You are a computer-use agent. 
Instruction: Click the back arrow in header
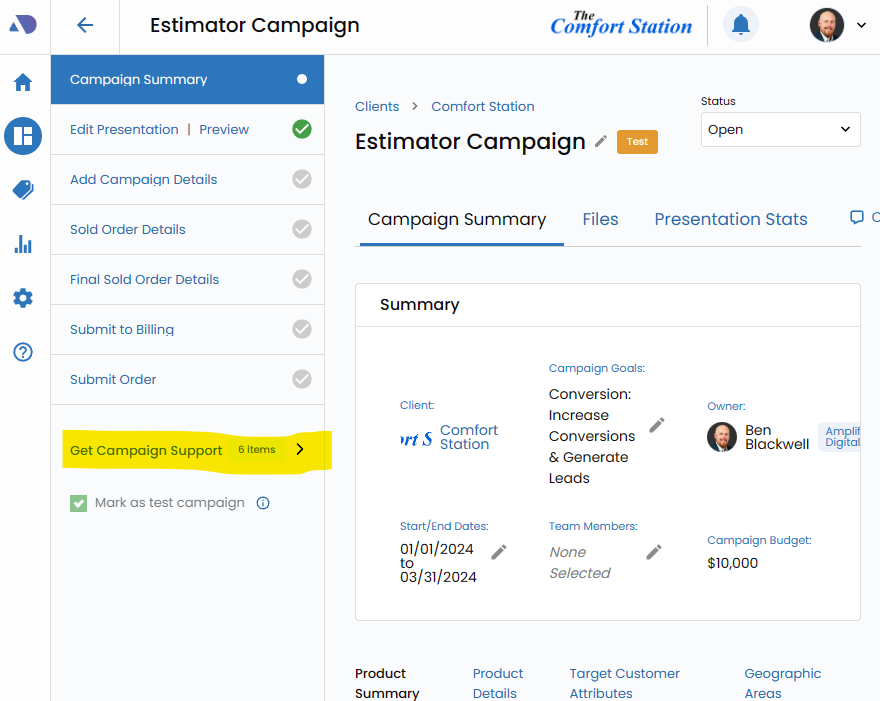[85, 26]
